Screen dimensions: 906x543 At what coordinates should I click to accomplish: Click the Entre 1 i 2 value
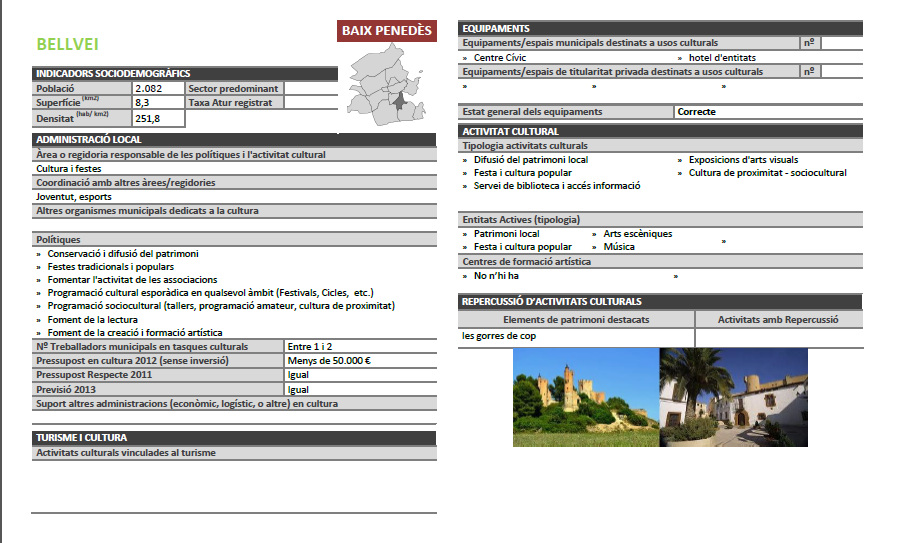pos(310,347)
